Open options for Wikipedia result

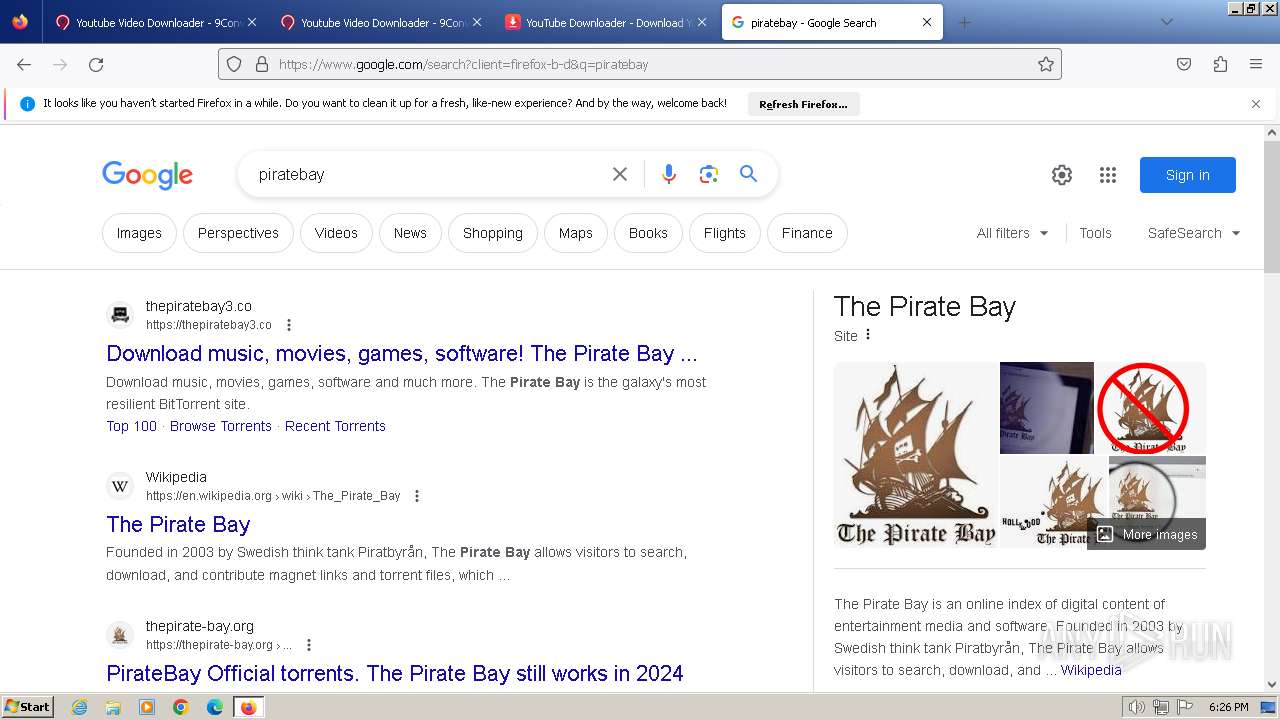417,496
